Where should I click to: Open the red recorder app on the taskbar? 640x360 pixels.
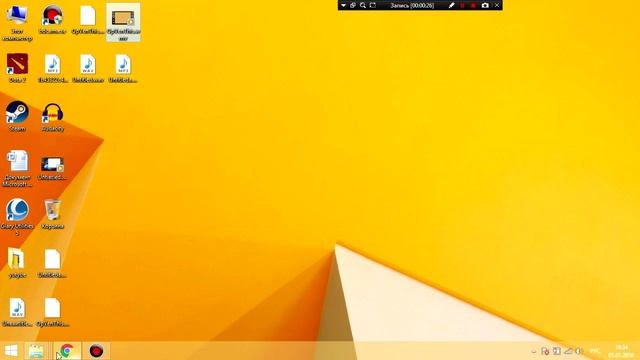(x=96, y=351)
